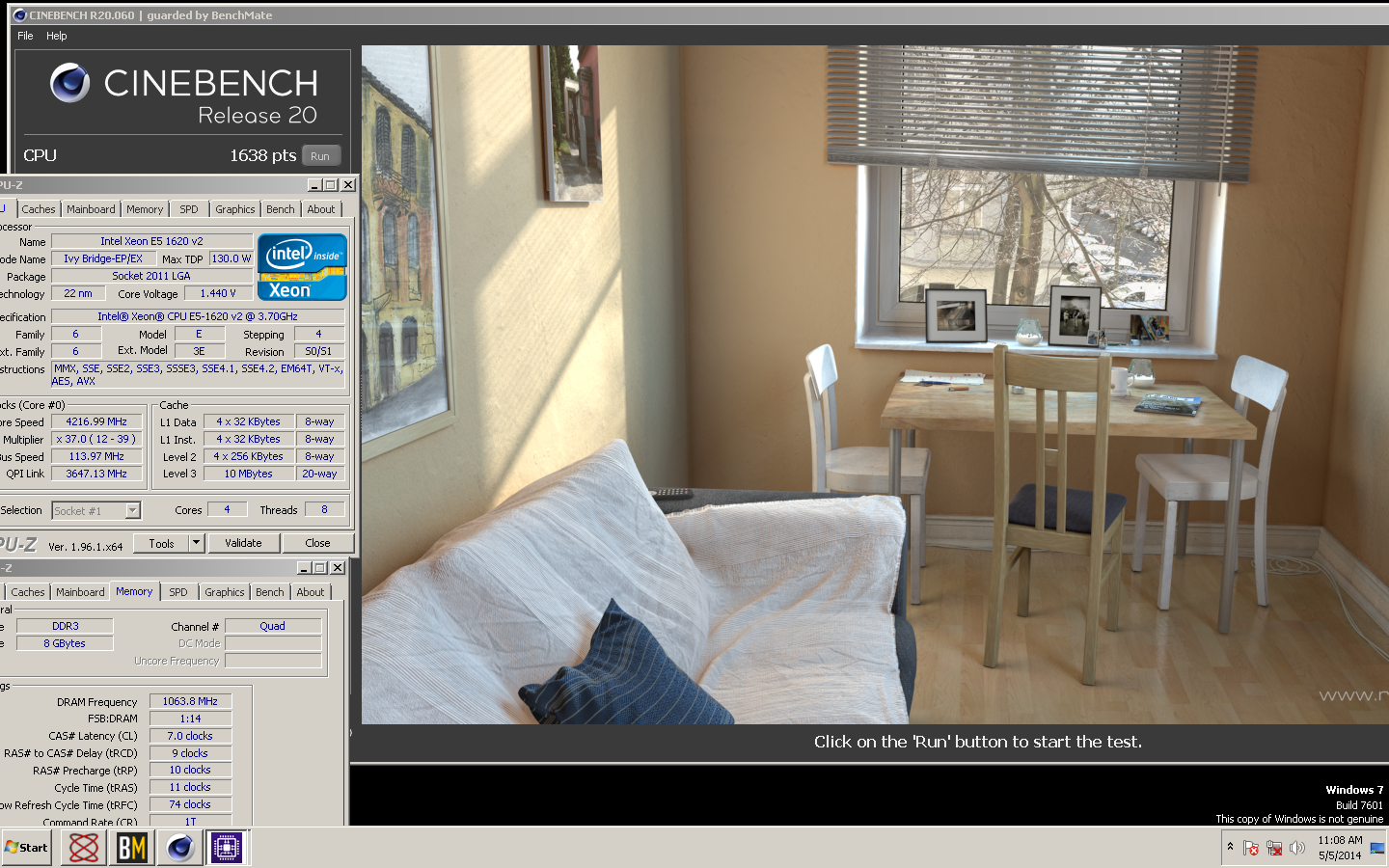1389x868 pixels.
Task: Switch to Cinebench via its taskbar icon
Action: (x=179, y=848)
